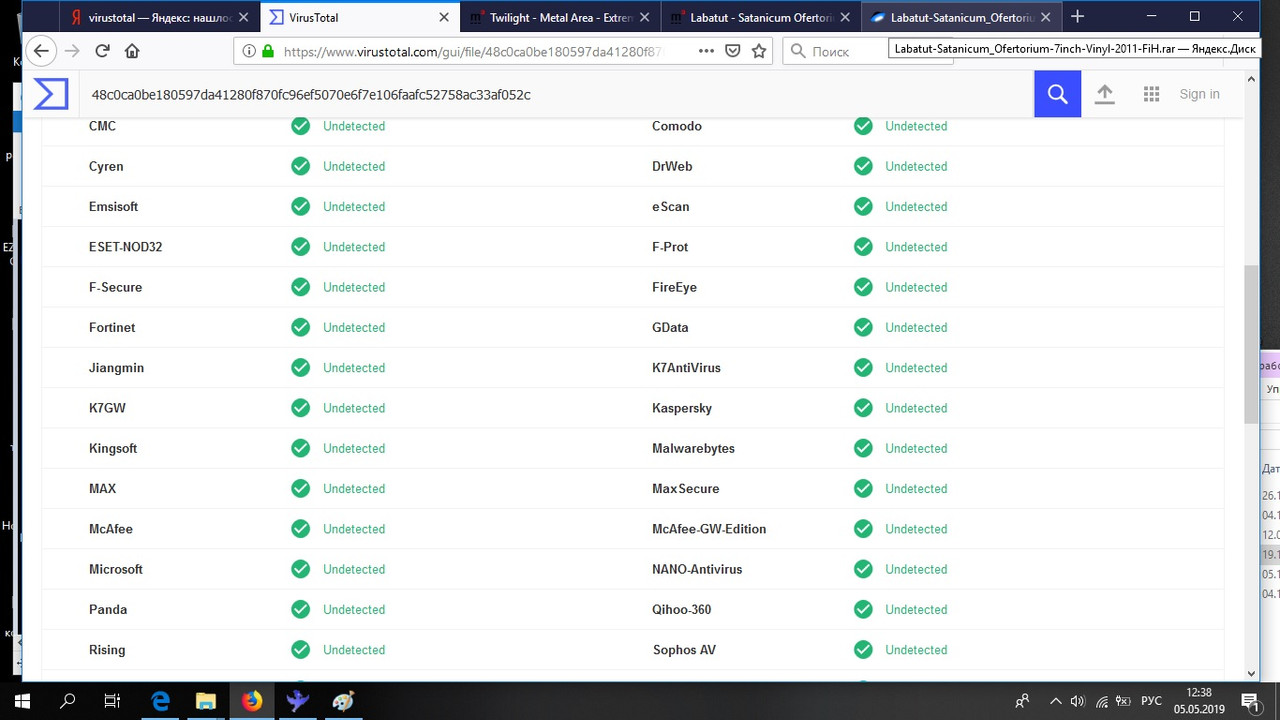This screenshot has height=720, width=1280.
Task: Click the Jiangmin engine name
Action: 116,368
